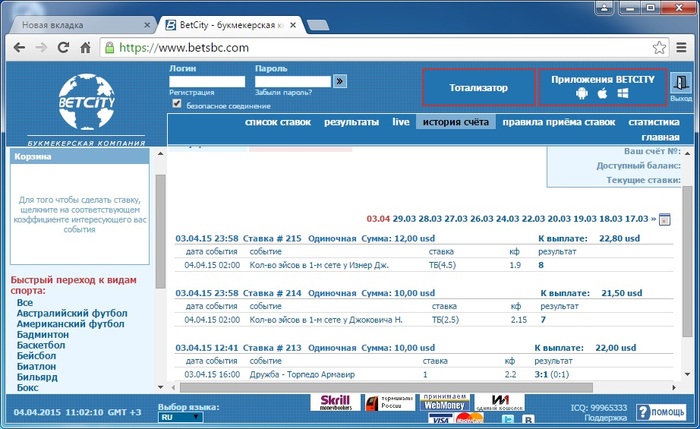Click Приложения BETCITY banner
Image resolution: width=700 pixels, height=429 pixels.
click(603, 87)
